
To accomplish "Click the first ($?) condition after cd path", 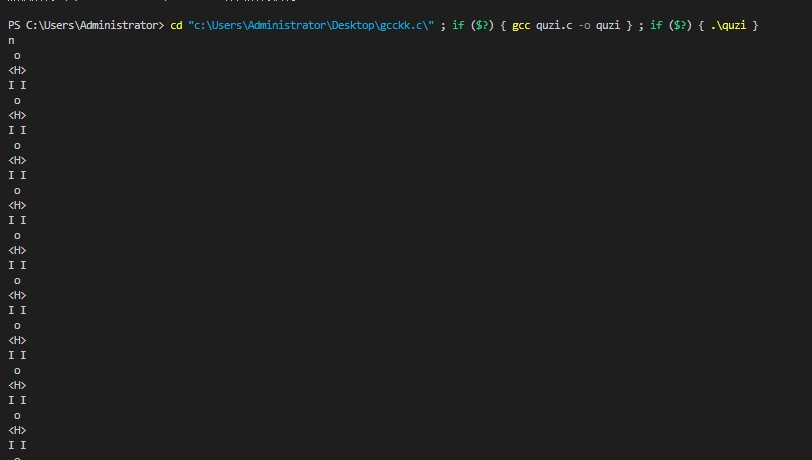I will (482, 24).
